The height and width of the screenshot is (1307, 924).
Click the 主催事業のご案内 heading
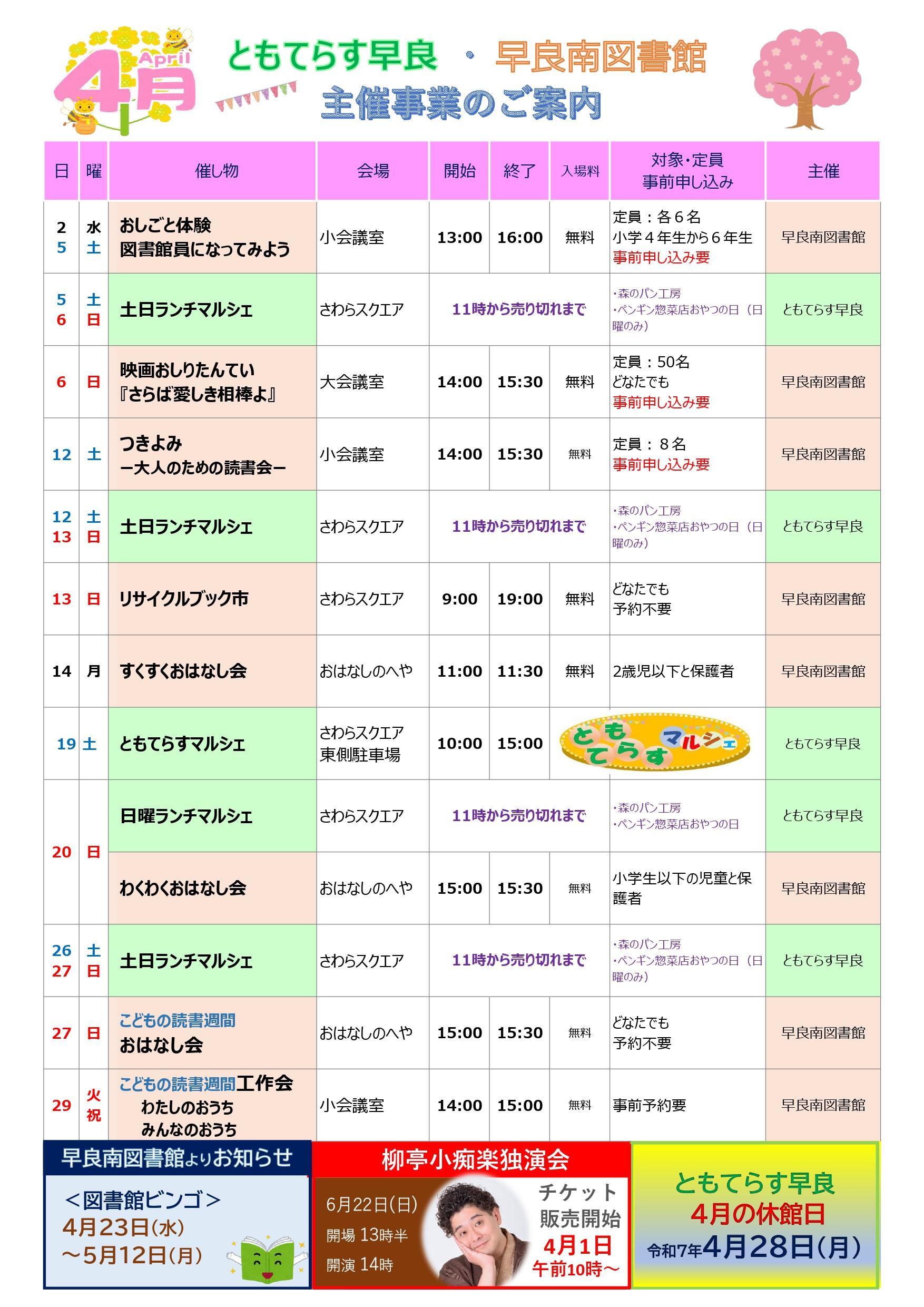(461, 104)
